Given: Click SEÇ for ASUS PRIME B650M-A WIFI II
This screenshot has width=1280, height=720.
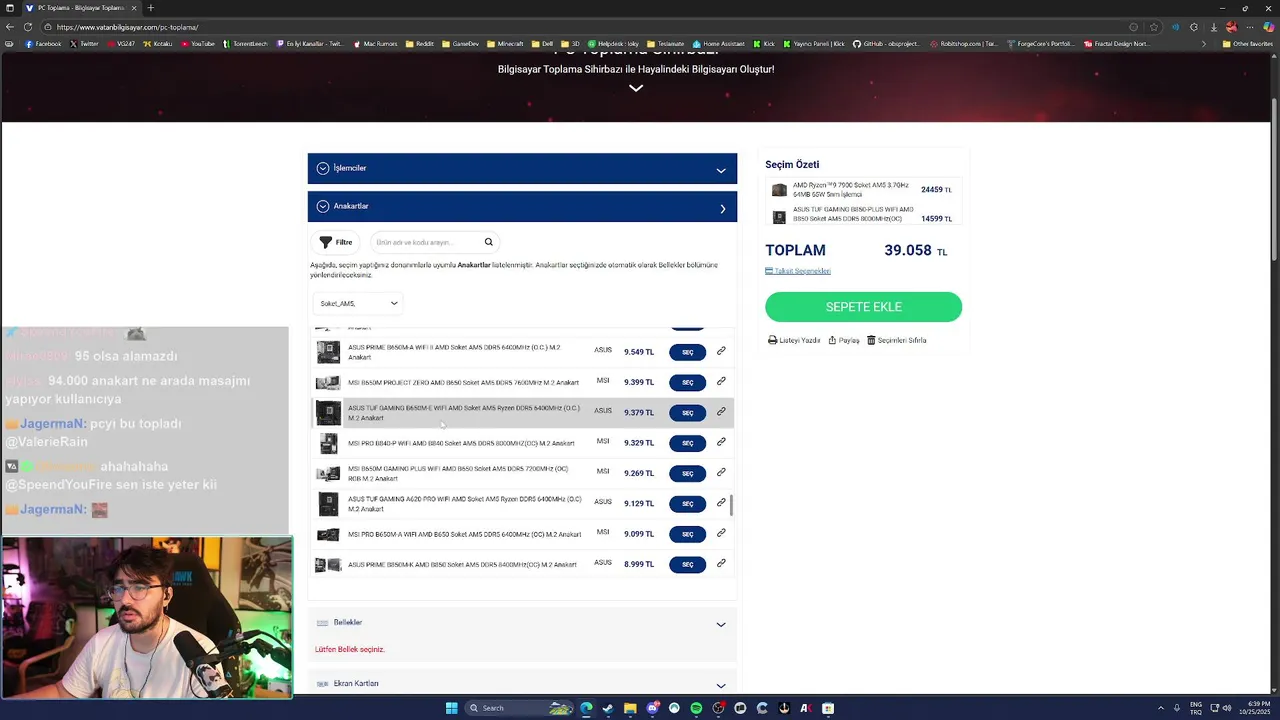Looking at the screenshot, I should [687, 352].
